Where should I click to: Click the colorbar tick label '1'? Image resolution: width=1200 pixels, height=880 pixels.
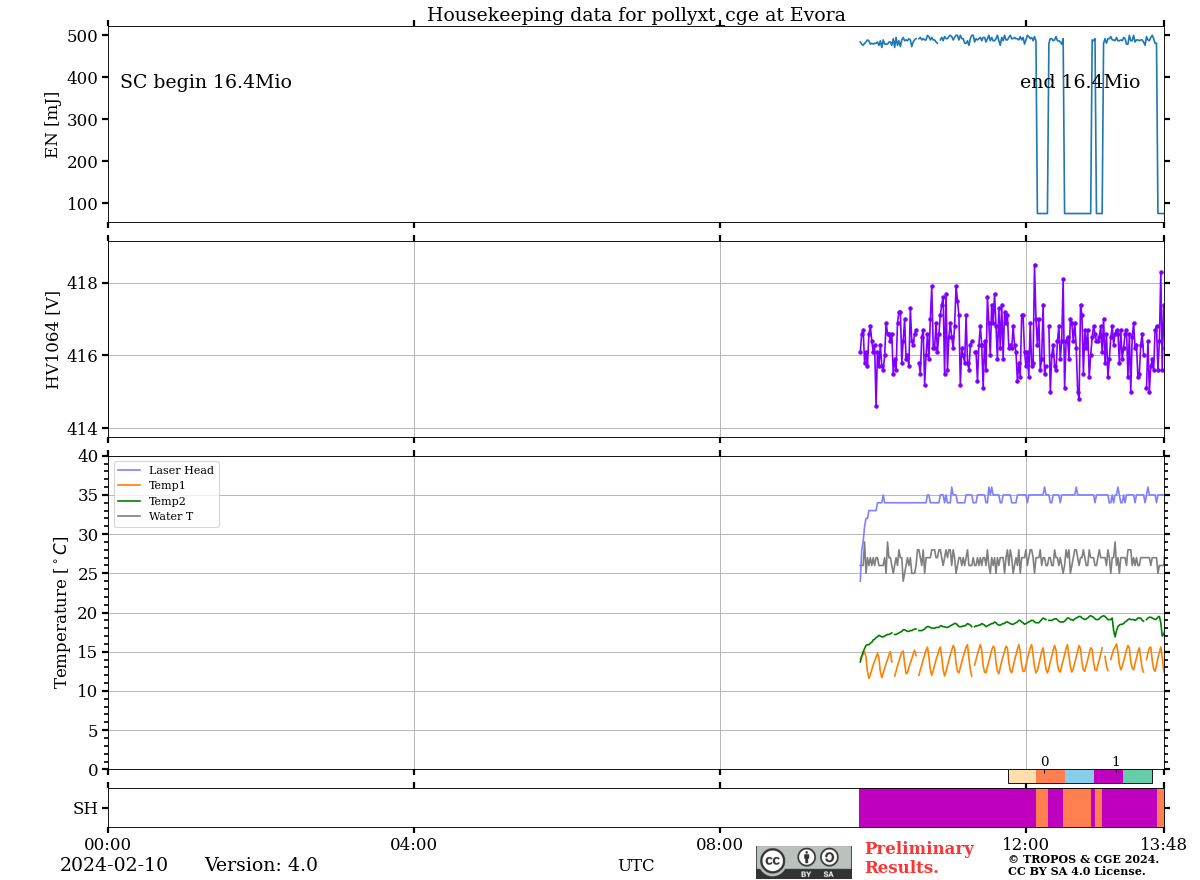coord(1116,762)
